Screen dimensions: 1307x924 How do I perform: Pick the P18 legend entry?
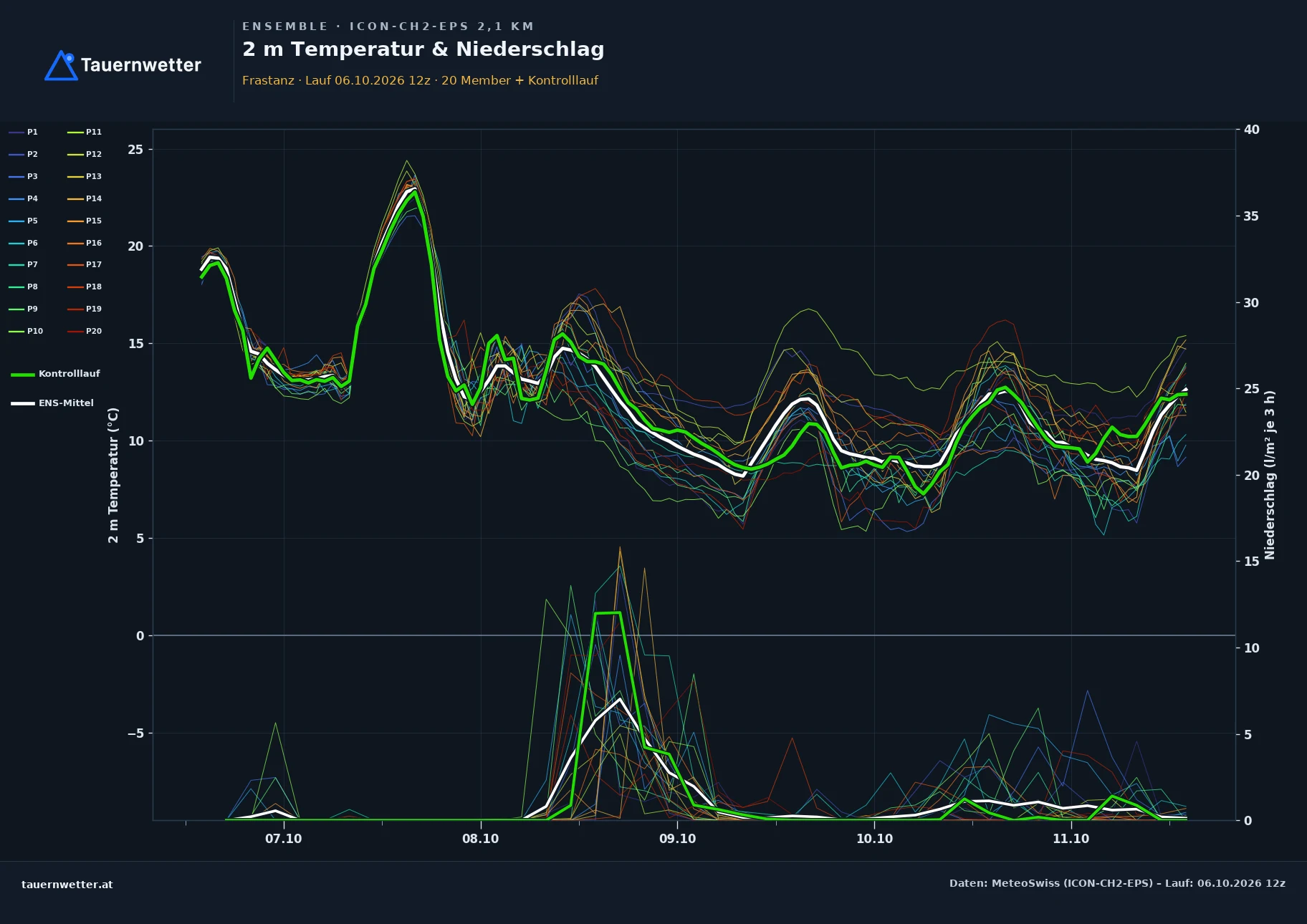85,287
